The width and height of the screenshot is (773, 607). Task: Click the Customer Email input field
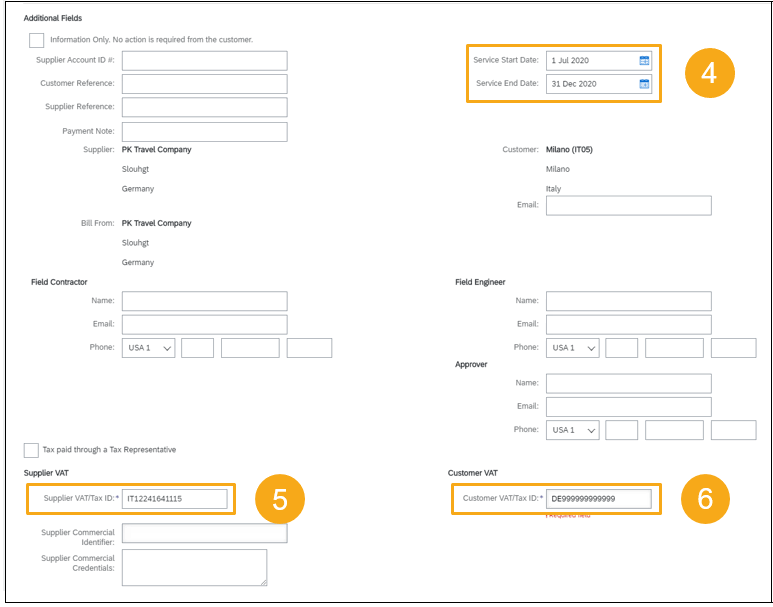[629, 206]
